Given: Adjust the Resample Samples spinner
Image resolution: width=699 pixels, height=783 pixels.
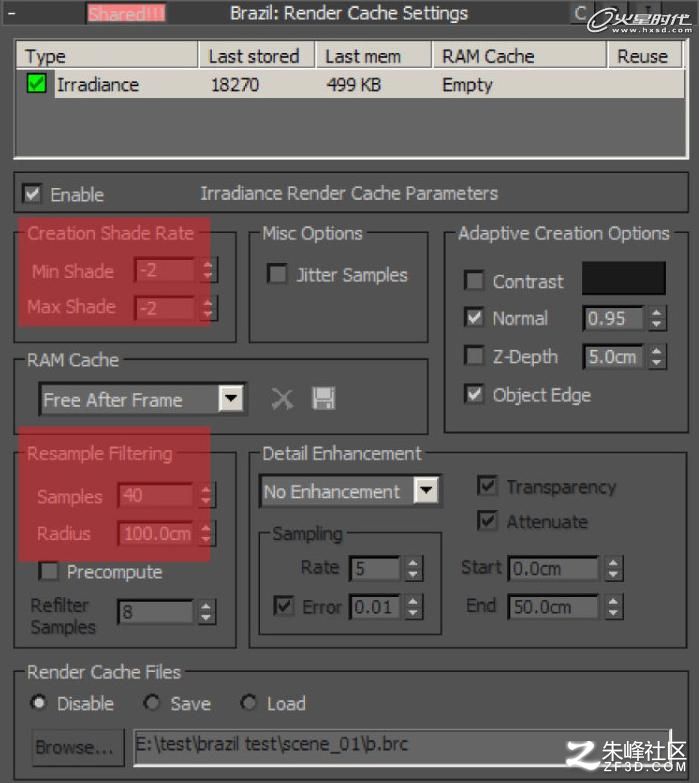Looking at the screenshot, I should tap(206, 495).
